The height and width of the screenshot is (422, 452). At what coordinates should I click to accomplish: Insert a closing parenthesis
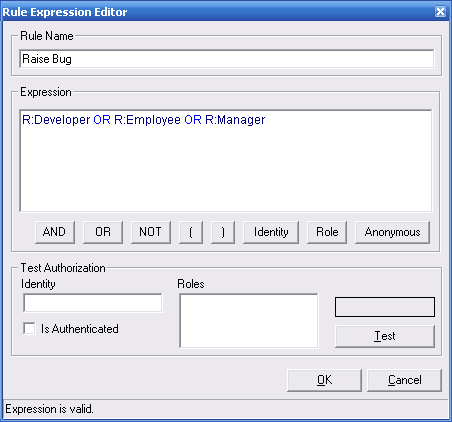pos(223,232)
